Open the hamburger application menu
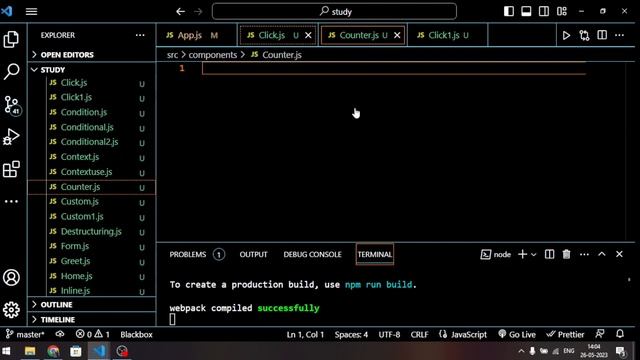 click(x=31, y=11)
